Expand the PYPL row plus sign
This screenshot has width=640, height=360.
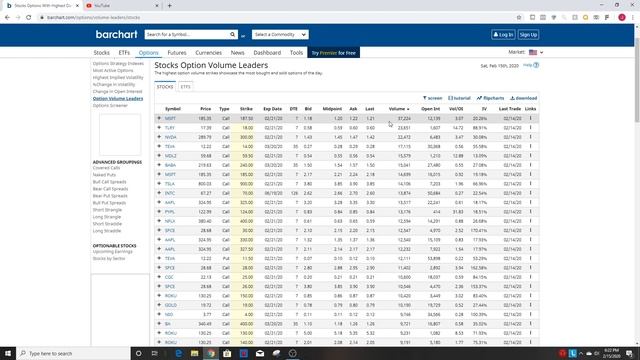click(x=159, y=212)
